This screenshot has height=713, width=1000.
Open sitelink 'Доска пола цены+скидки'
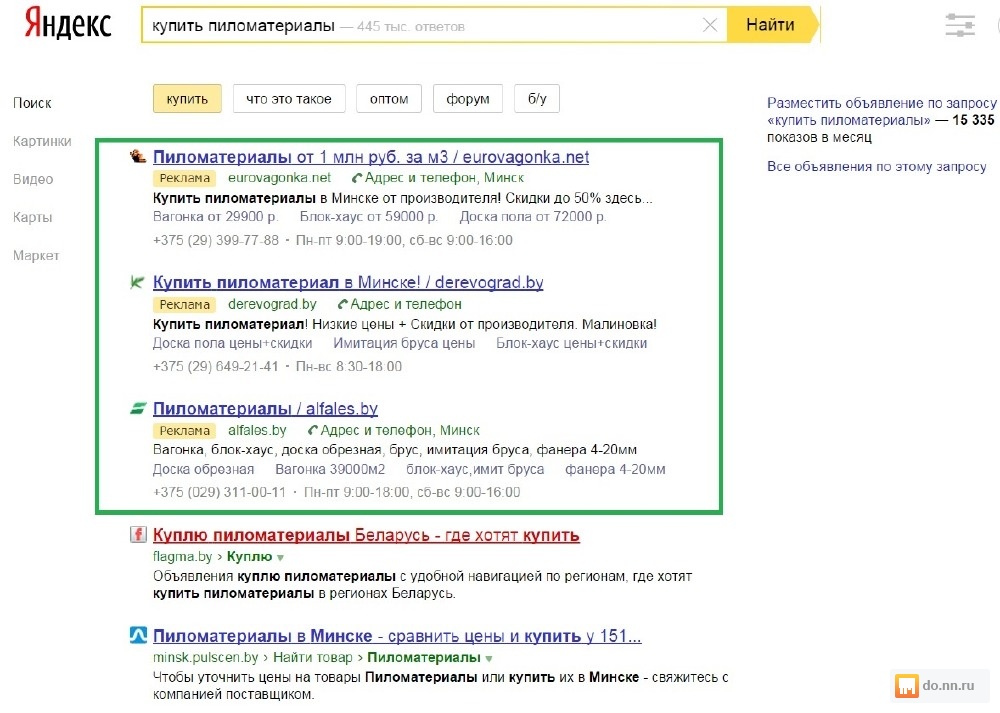[232, 343]
